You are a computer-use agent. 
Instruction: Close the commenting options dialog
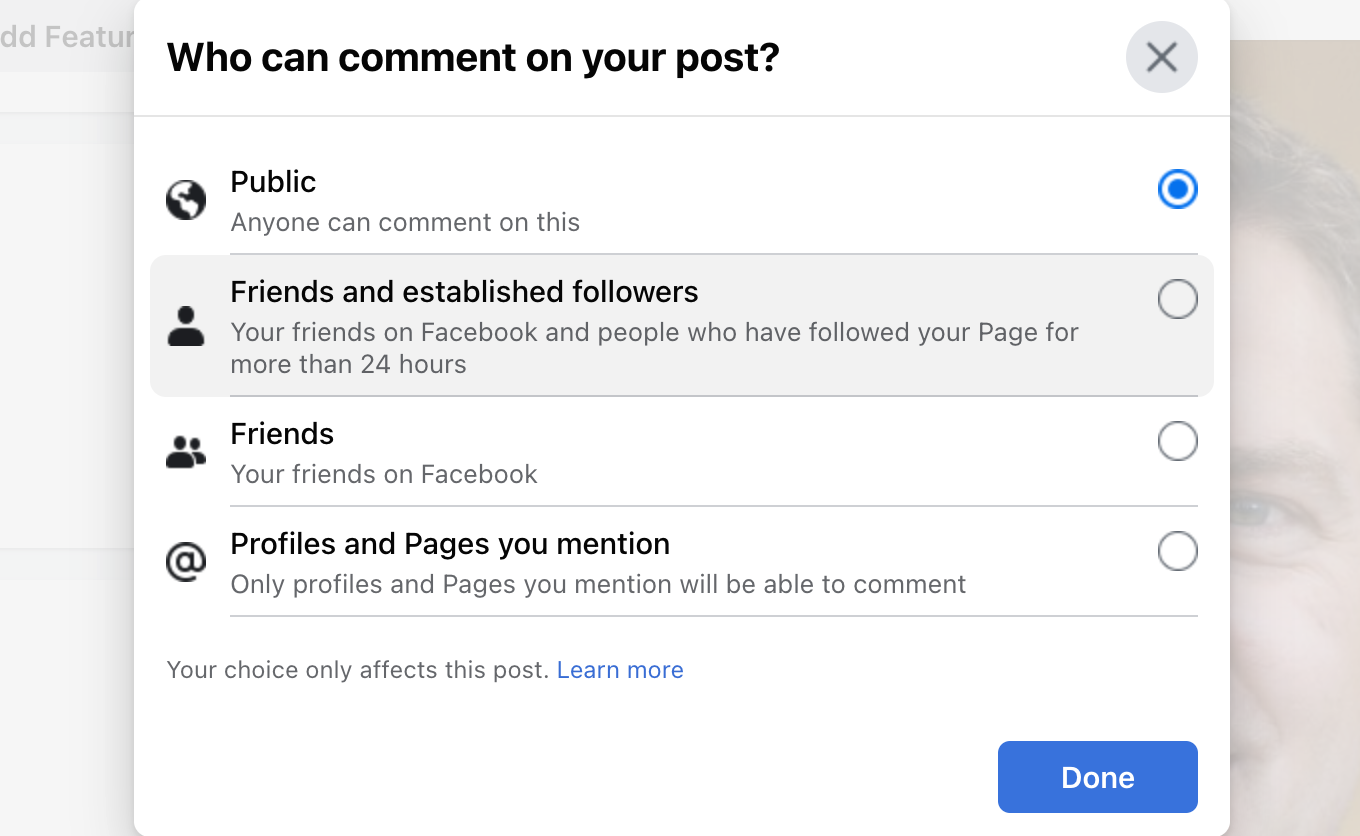1161,57
